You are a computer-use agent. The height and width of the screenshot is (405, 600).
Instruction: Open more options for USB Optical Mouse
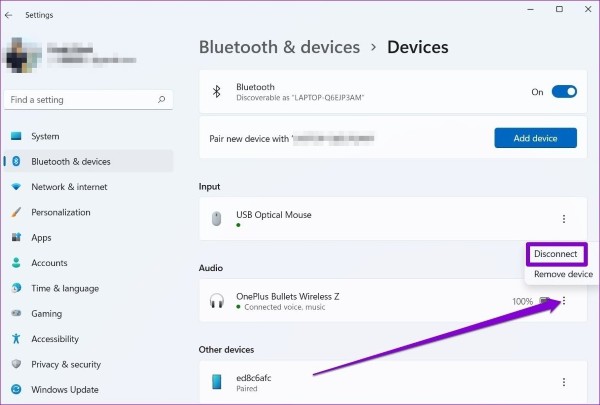point(564,219)
